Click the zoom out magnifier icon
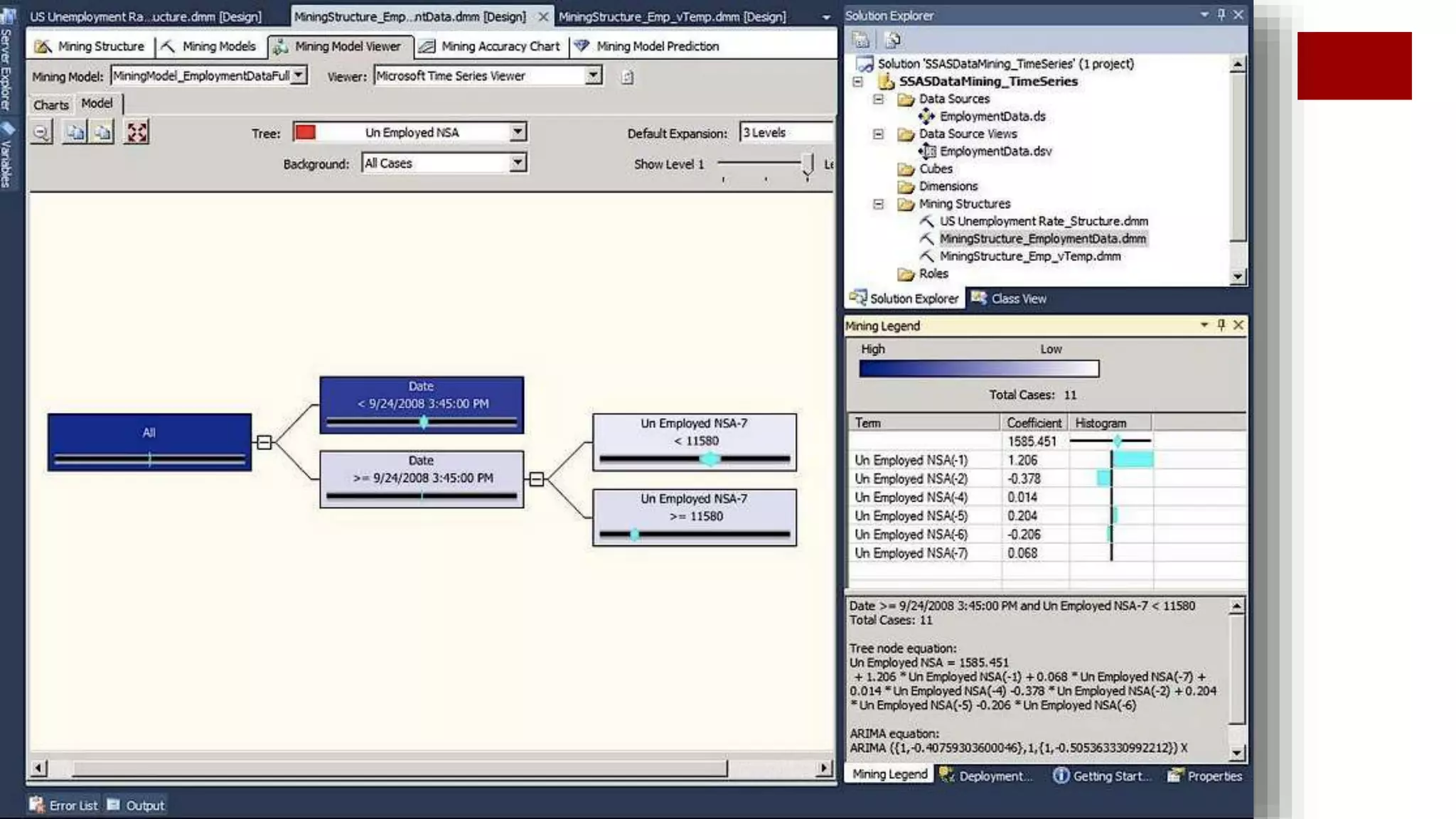The height and width of the screenshot is (819, 1456). pyautogui.click(x=41, y=132)
